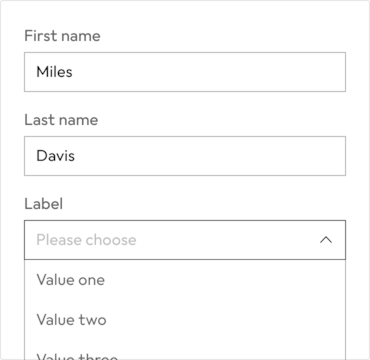Click the 'Last name' field label

[x=61, y=120]
